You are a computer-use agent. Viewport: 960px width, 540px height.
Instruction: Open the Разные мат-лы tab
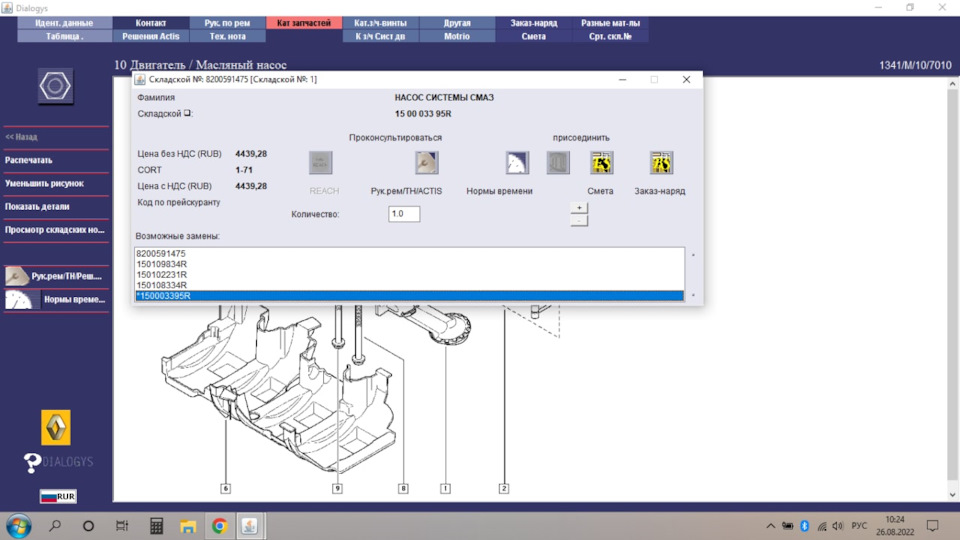(x=610, y=23)
